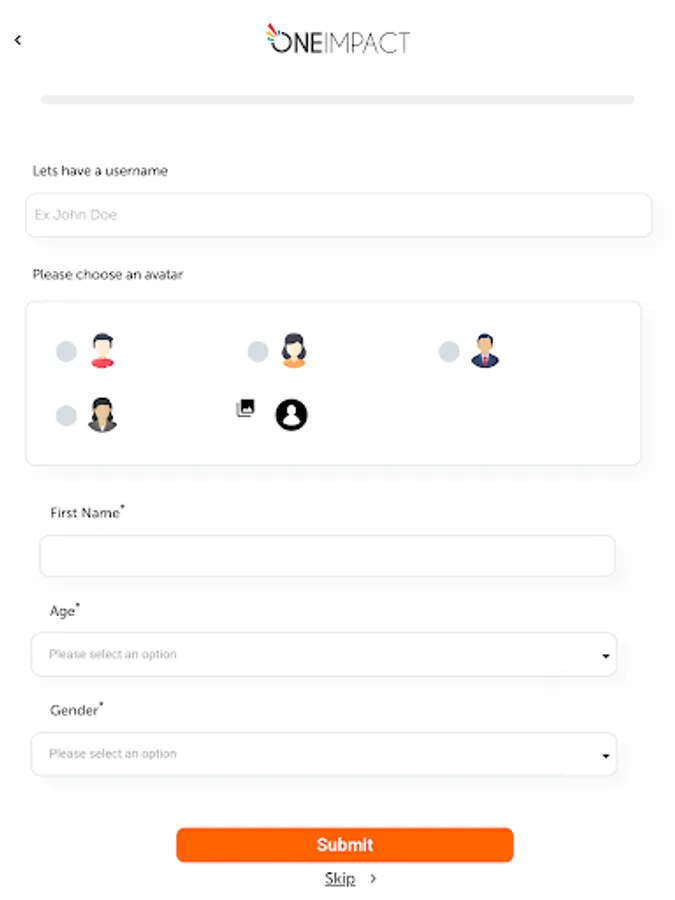Select the radio button beside the black-jacket avatar
The width and height of the screenshot is (675, 900).
click(66, 414)
